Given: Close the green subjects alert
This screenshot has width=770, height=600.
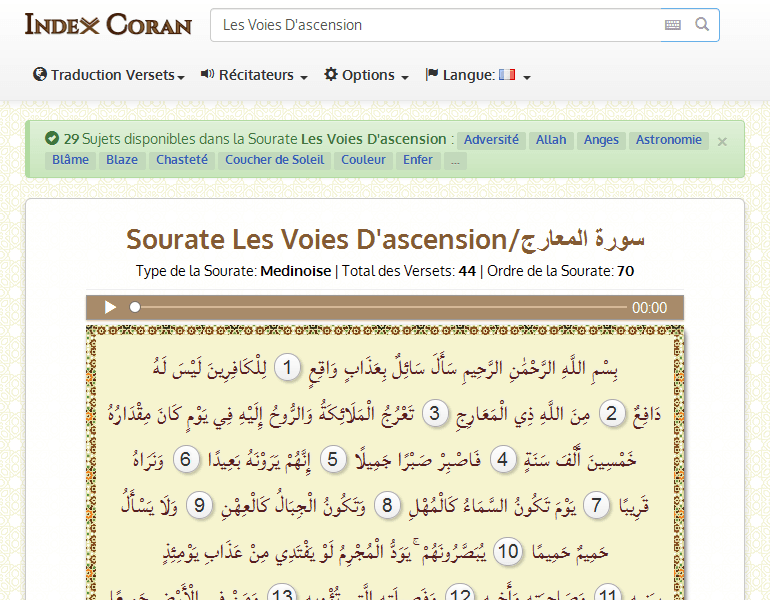Looking at the screenshot, I should point(722,141).
